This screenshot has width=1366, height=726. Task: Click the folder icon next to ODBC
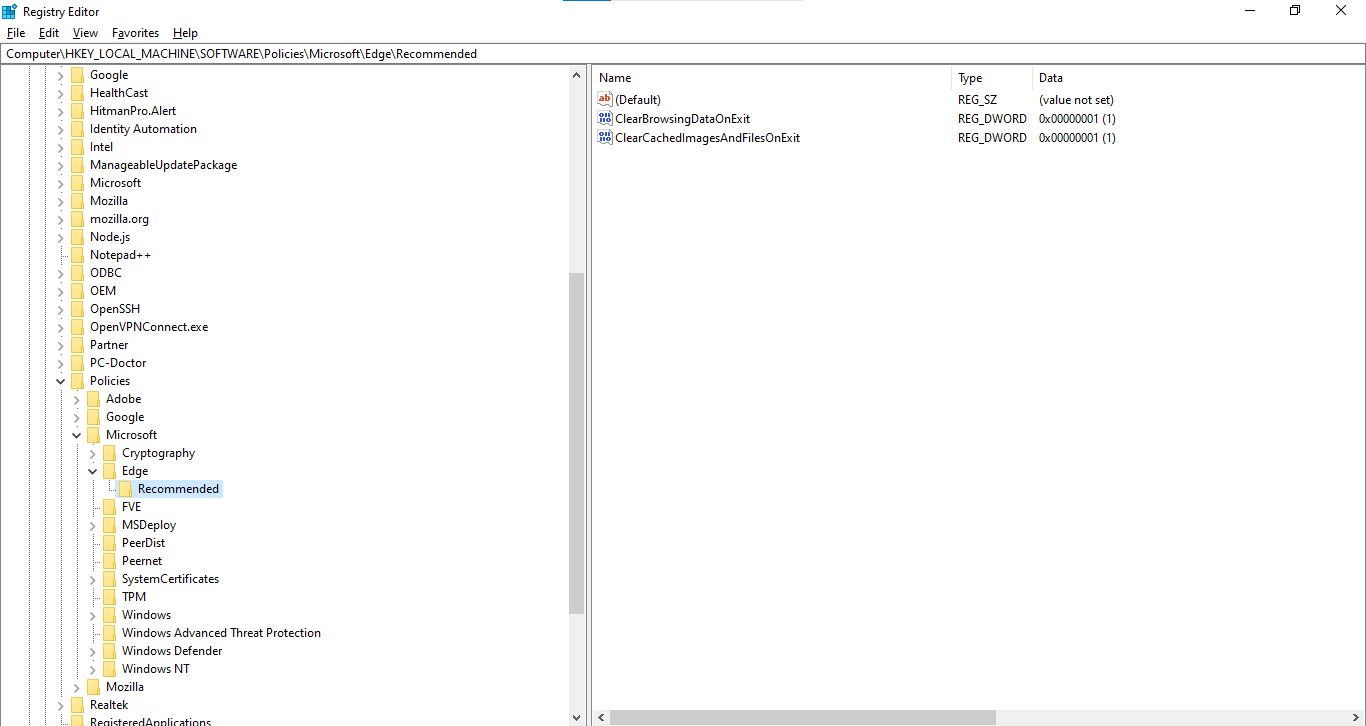(77, 273)
